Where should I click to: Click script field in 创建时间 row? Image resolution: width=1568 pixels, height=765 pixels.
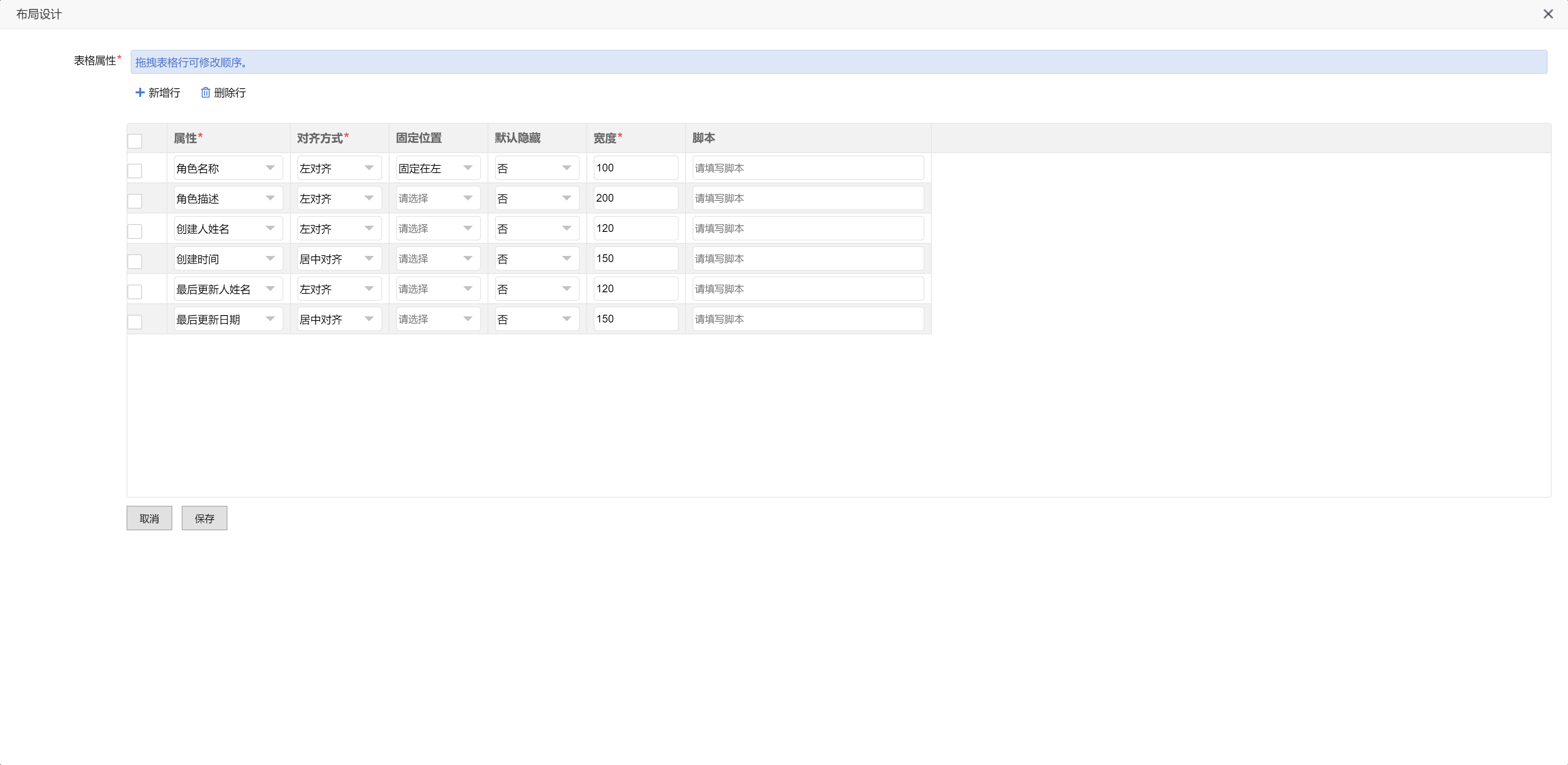pos(808,259)
